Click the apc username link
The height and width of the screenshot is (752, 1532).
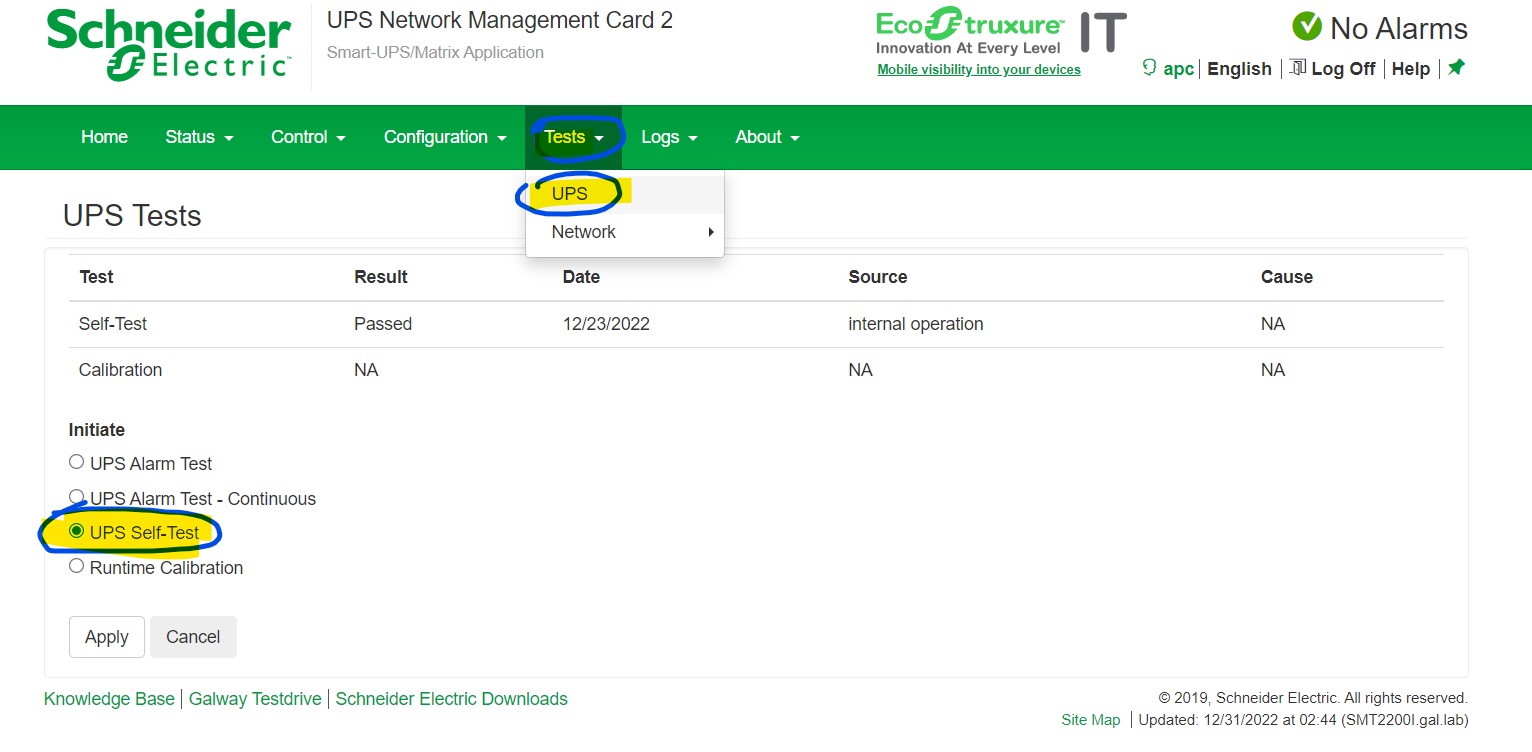click(1179, 69)
